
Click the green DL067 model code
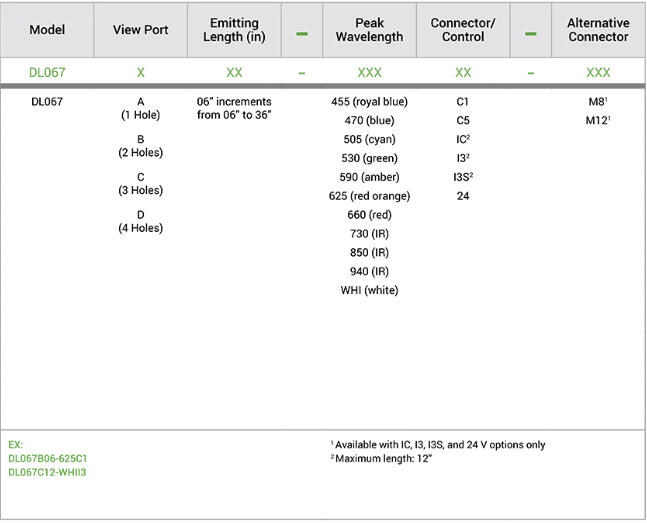point(47,73)
